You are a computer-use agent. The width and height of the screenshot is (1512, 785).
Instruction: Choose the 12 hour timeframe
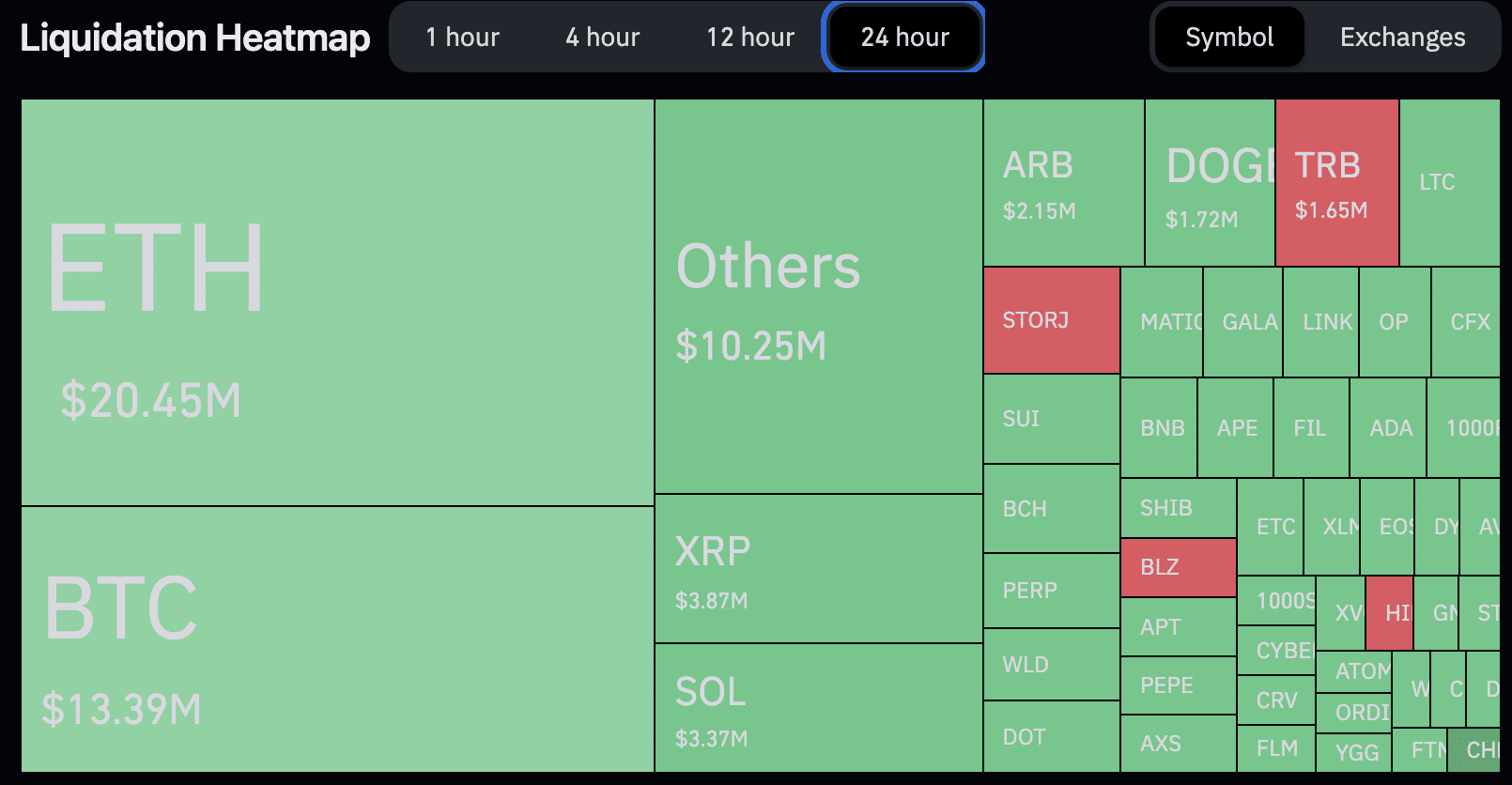coord(750,38)
